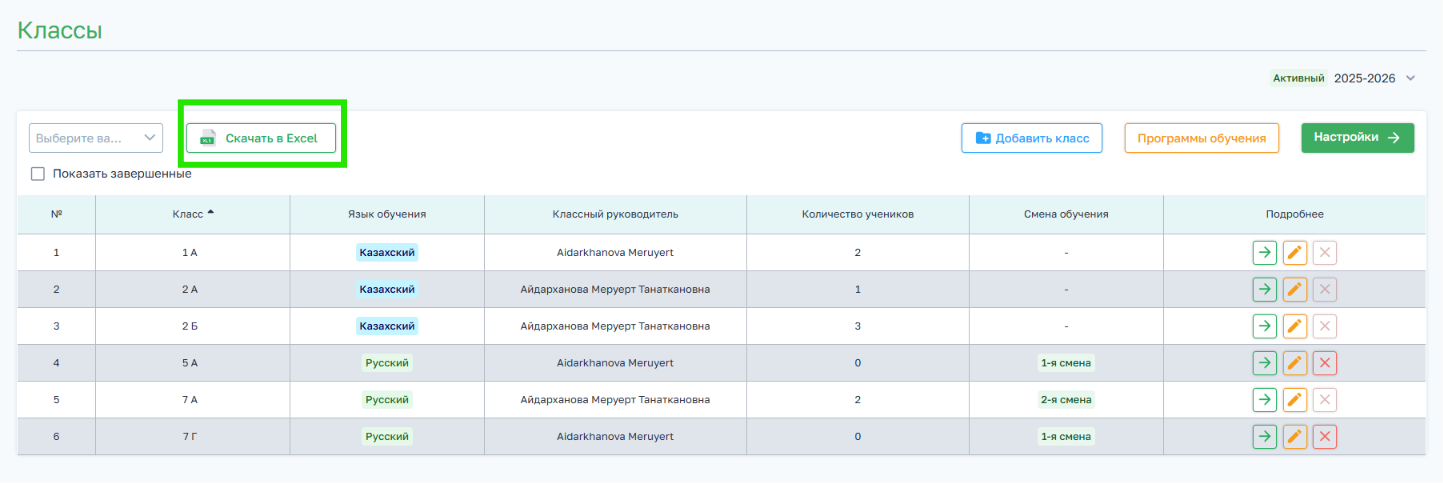1443x483 pixels.
Task: Click student count 3 in row 2 Б
Action: coord(858,326)
